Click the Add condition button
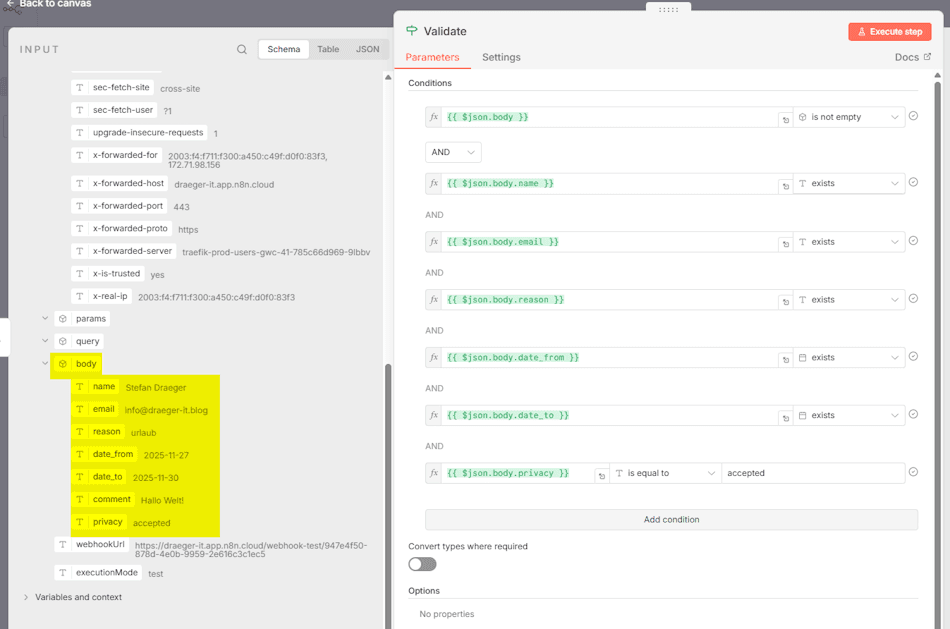This screenshot has height=629, width=950. [x=671, y=520]
